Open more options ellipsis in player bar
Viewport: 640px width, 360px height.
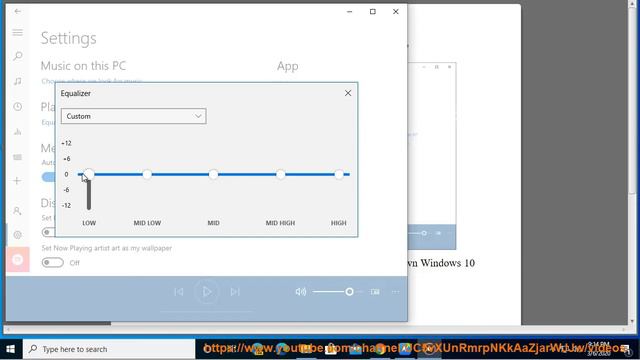(396, 292)
